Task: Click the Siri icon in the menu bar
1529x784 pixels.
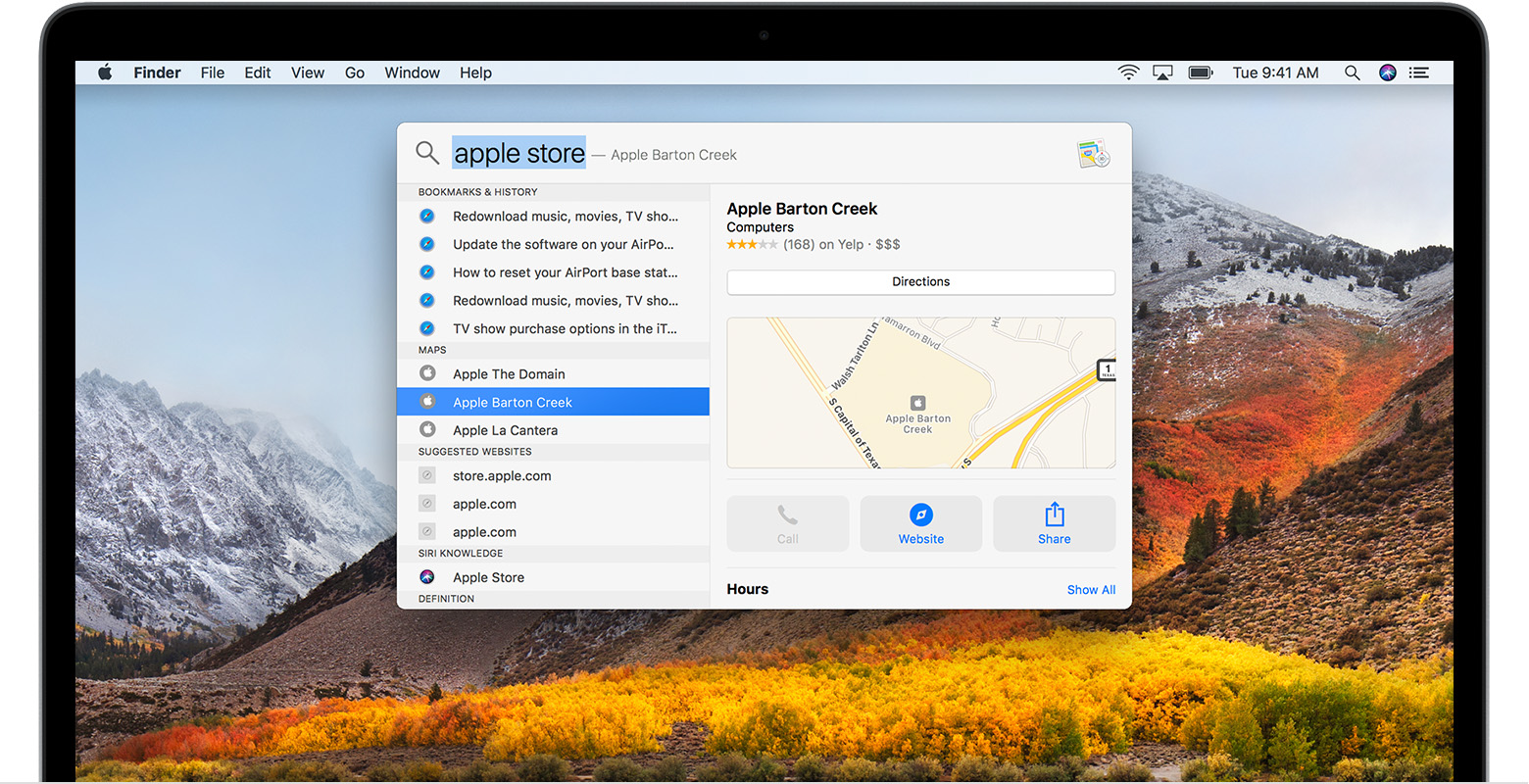Action: 1388,72
